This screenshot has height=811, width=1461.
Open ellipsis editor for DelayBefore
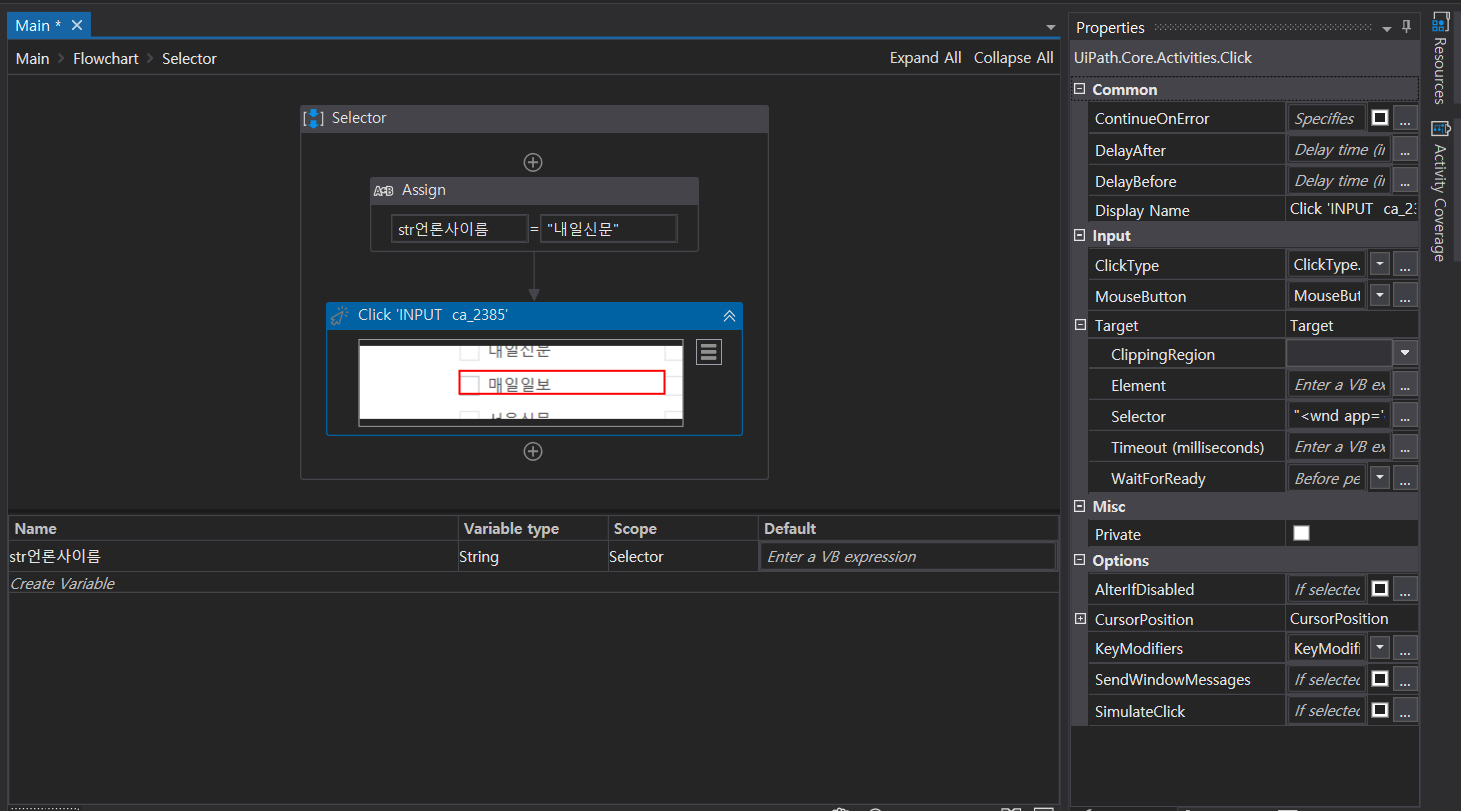click(x=1405, y=180)
